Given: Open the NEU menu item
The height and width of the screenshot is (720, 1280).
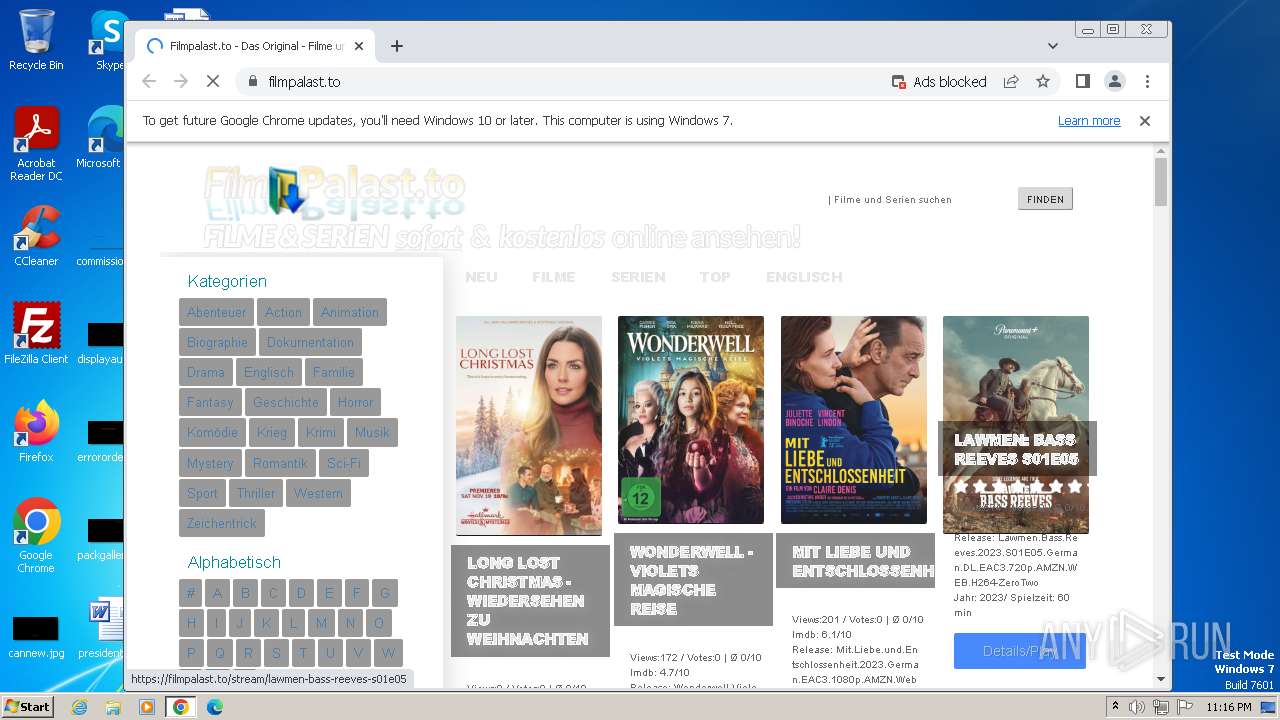Looking at the screenshot, I should point(481,277).
